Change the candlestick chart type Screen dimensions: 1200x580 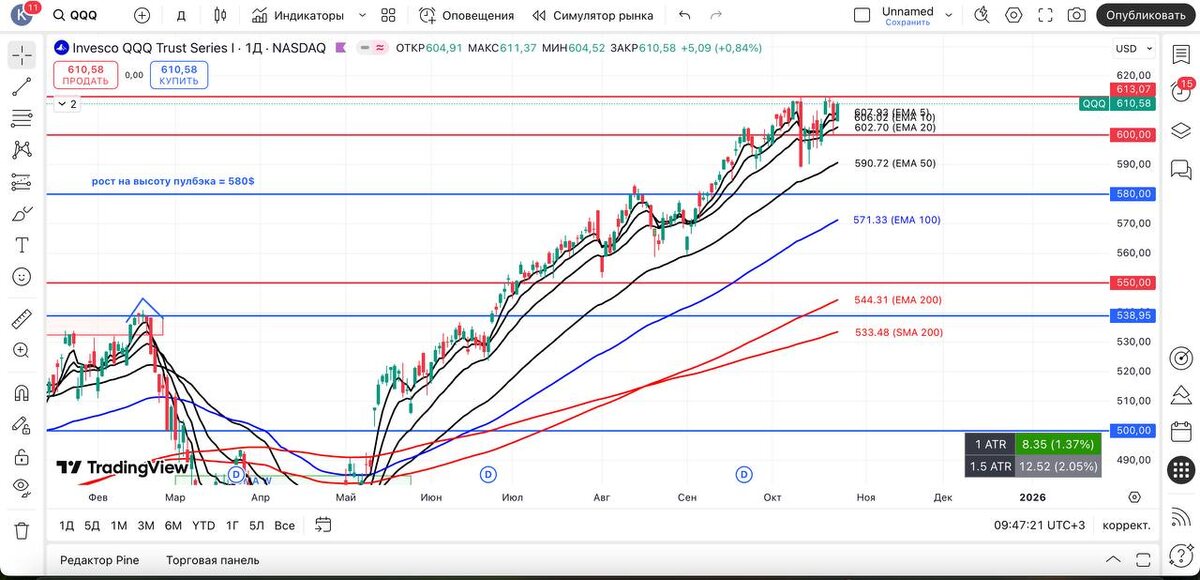[220, 15]
